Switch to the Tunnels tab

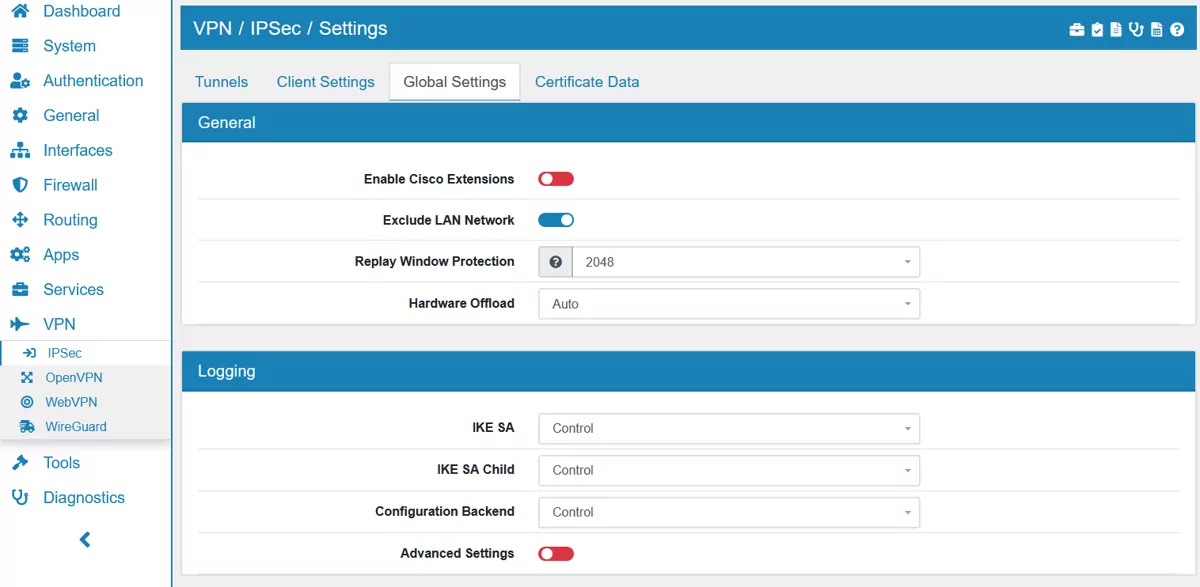221,82
